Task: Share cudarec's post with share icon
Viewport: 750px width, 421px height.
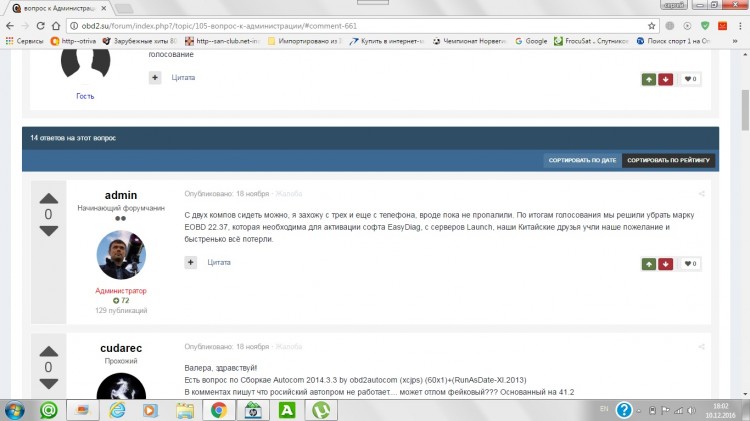Action: 701,347
